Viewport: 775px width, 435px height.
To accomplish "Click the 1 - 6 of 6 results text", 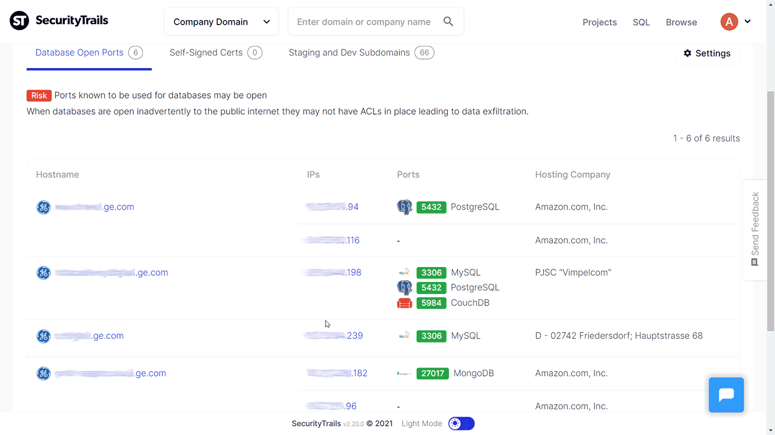I will (706, 138).
